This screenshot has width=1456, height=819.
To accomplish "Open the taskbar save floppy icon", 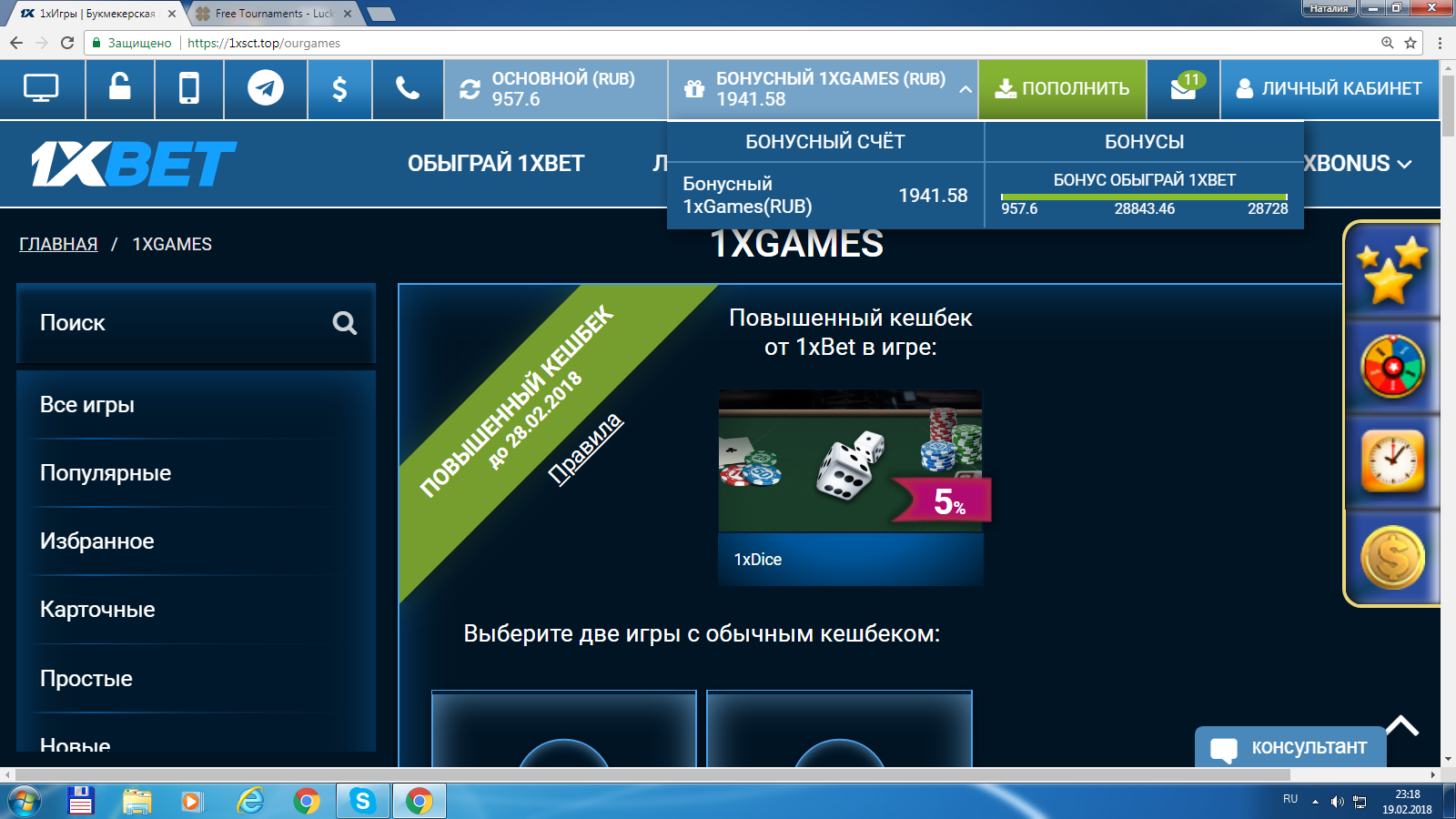I will pyautogui.click(x=81, y=801).
